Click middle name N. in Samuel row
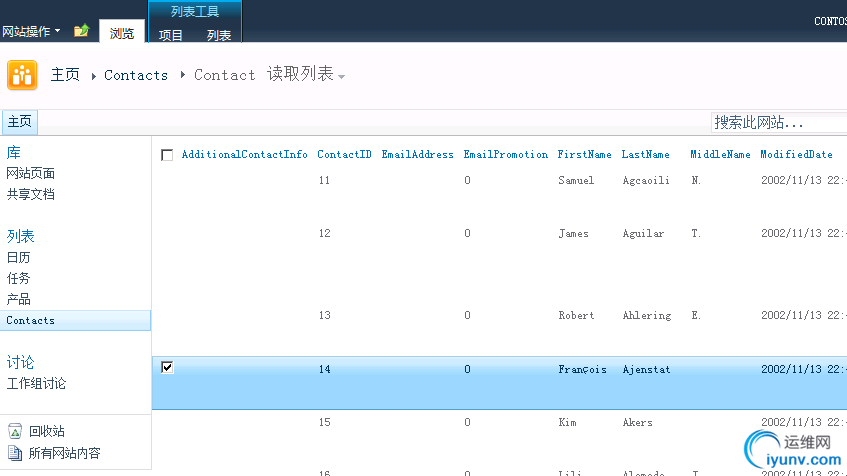Screen dimensions: 847x476 click(x=696, y=180)
